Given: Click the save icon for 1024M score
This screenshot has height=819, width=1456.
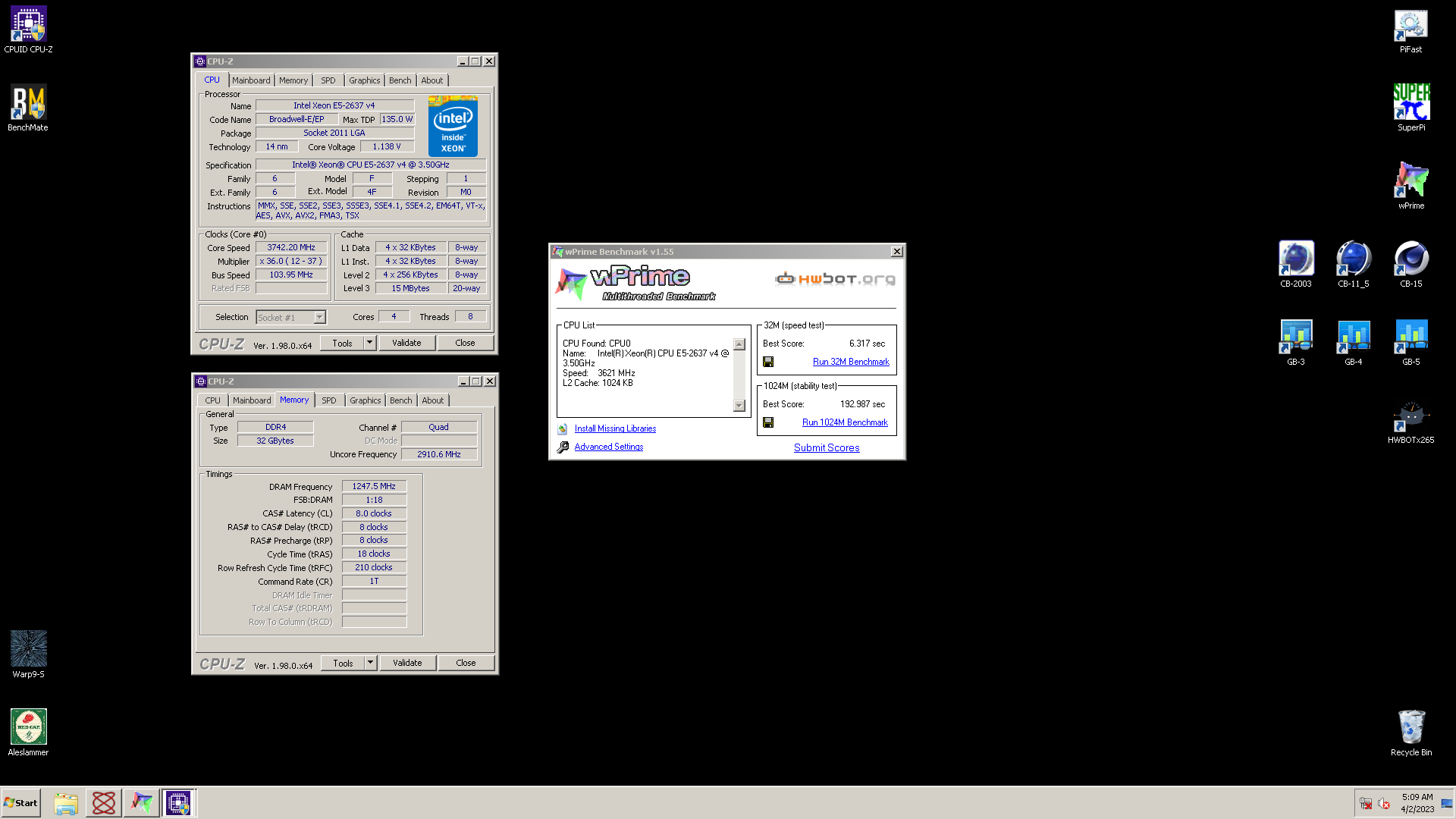Looking at the screenshot, I should pos(768,423).
